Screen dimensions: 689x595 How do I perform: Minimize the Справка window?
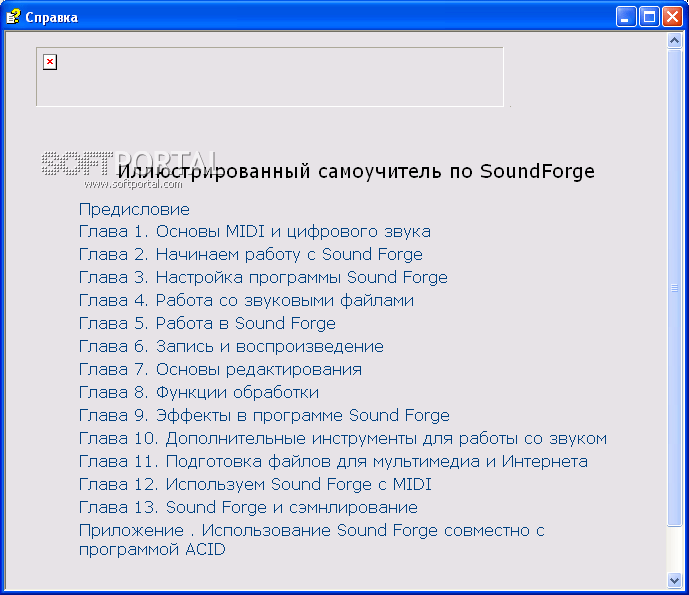(626, 17)
